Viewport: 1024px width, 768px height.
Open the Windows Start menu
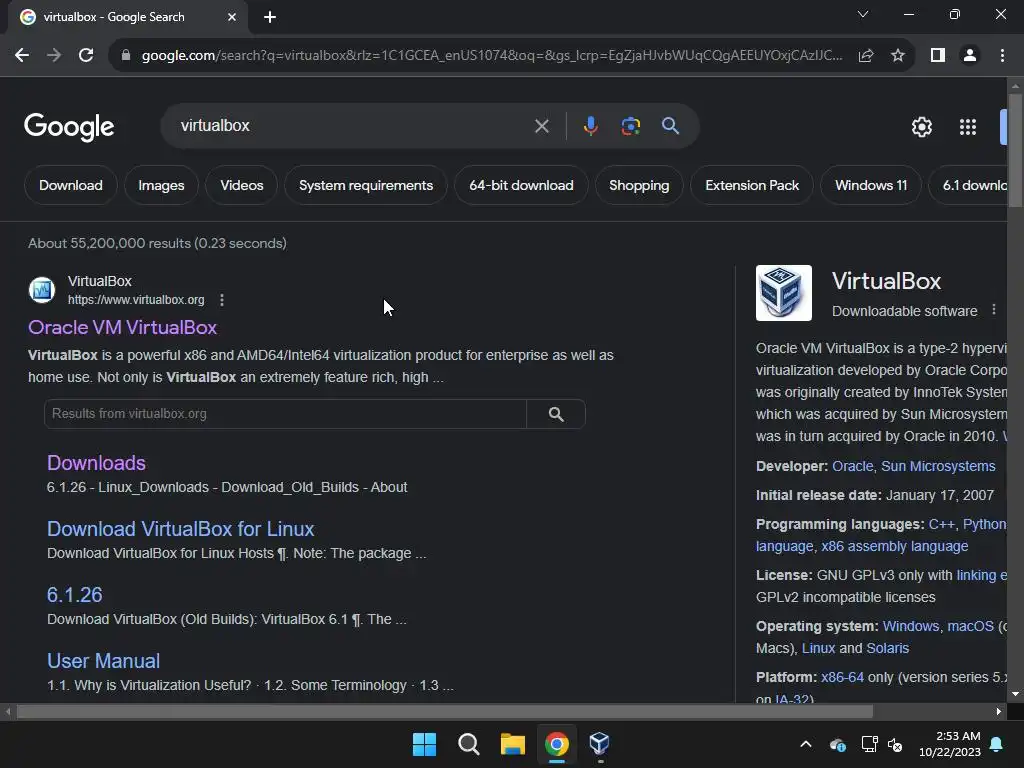(424, 744)
